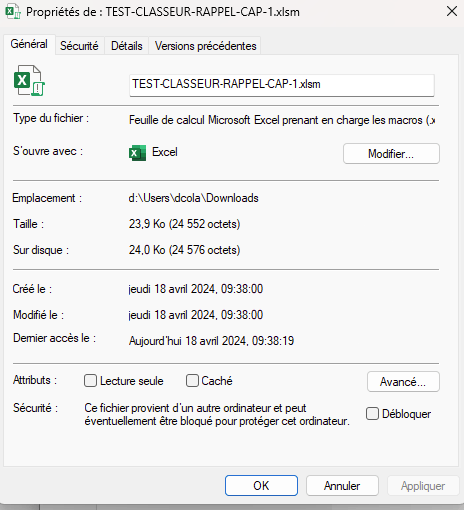This screenshot has width=464, height=510.
Task: Close the Propriétés dialog with the X
Action: pos(452,11)
